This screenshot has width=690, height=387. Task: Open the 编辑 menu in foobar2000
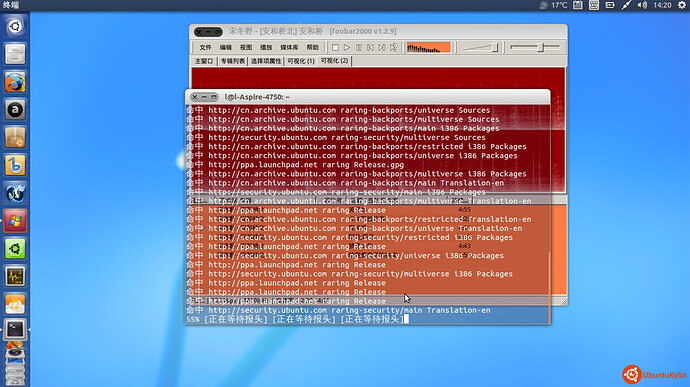[225, 48]
